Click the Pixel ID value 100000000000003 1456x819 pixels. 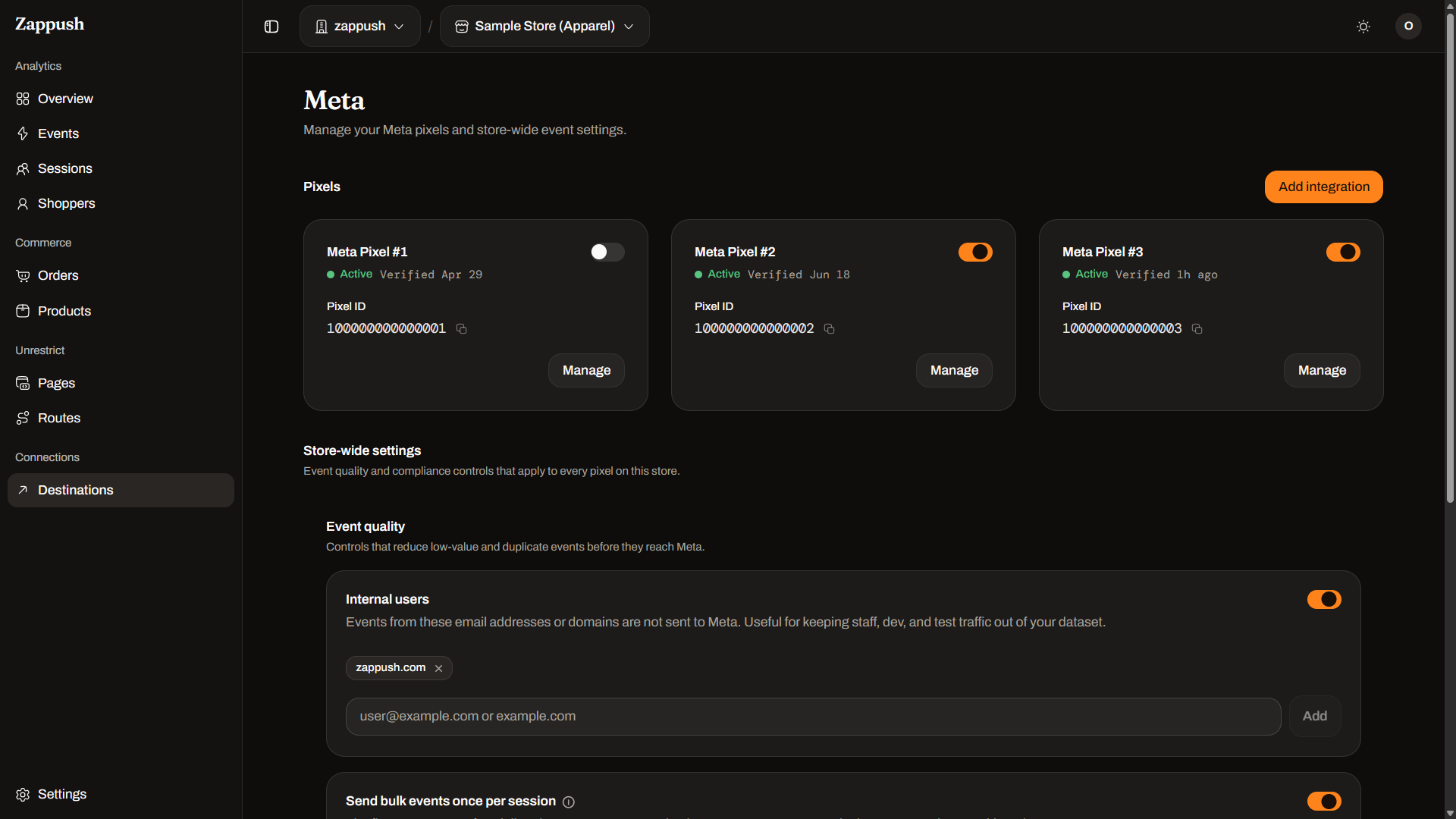coord(1122,329)
